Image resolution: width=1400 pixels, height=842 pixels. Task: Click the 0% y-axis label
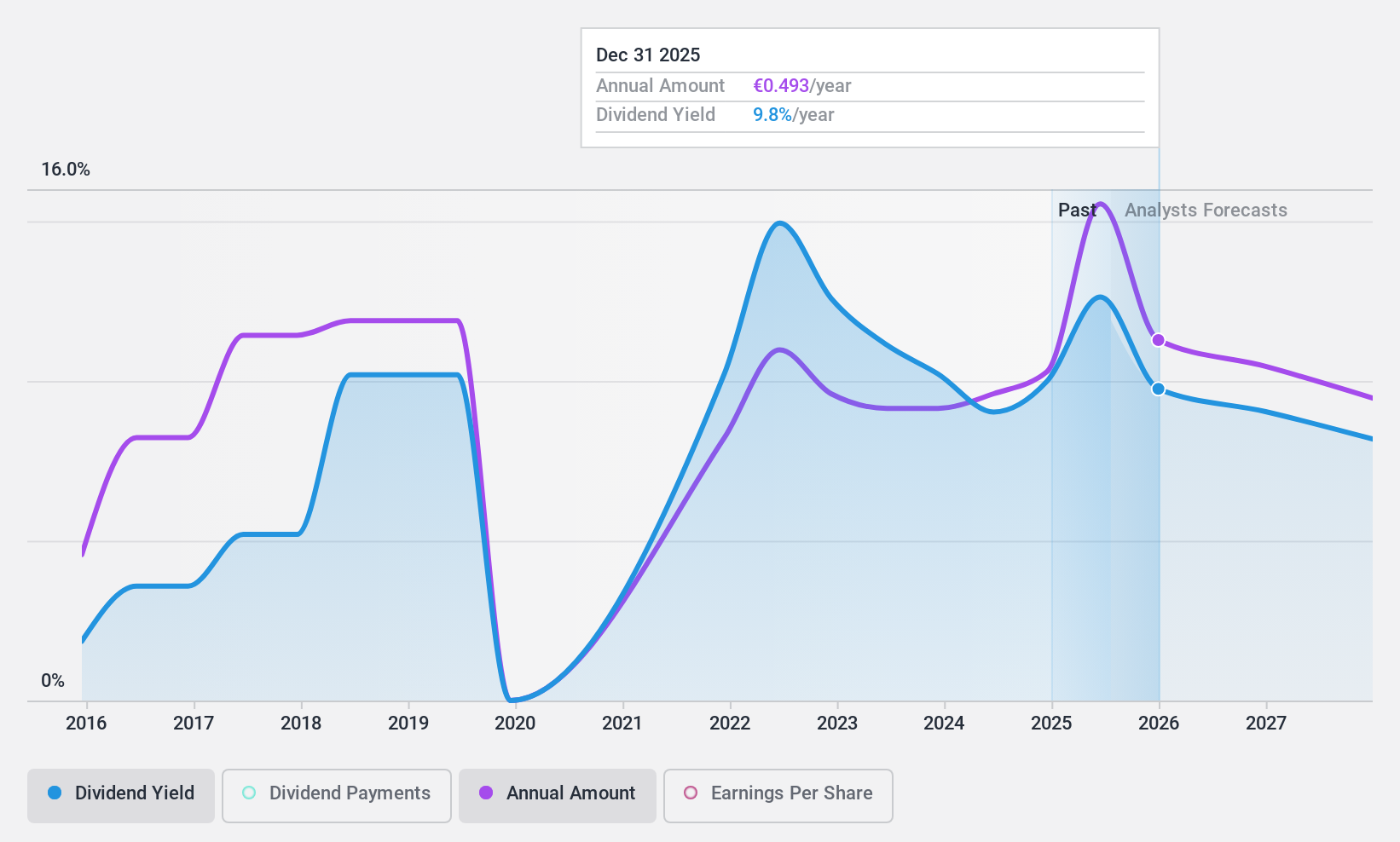click(53, 680)
